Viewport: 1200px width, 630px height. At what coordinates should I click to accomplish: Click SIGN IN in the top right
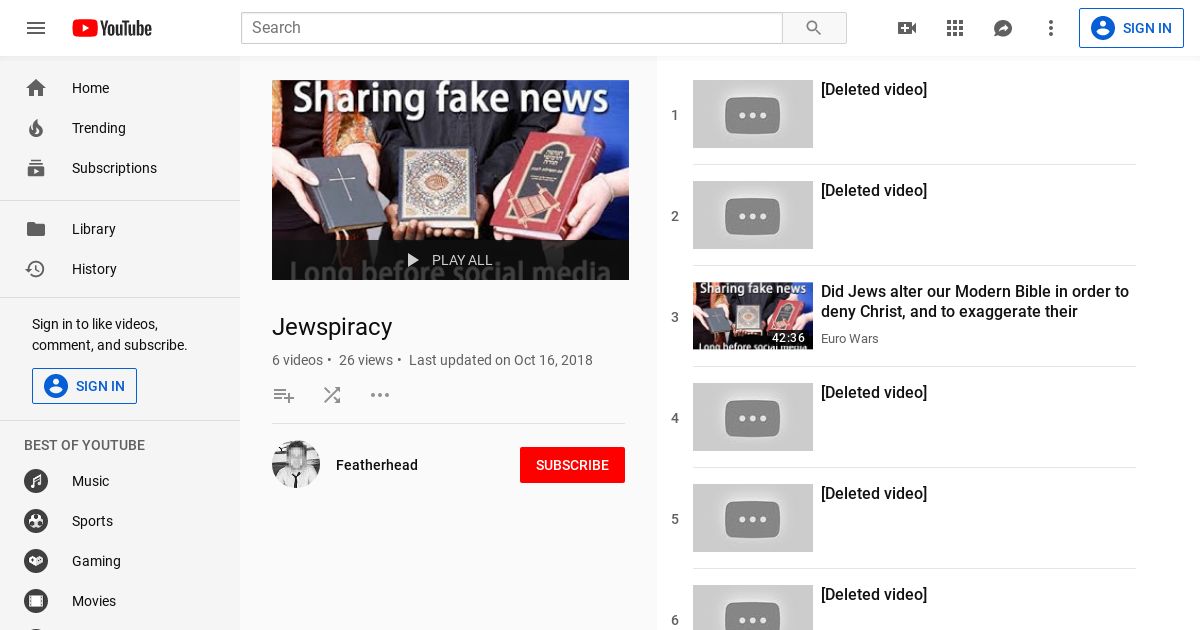click(x=1131, y=28)
